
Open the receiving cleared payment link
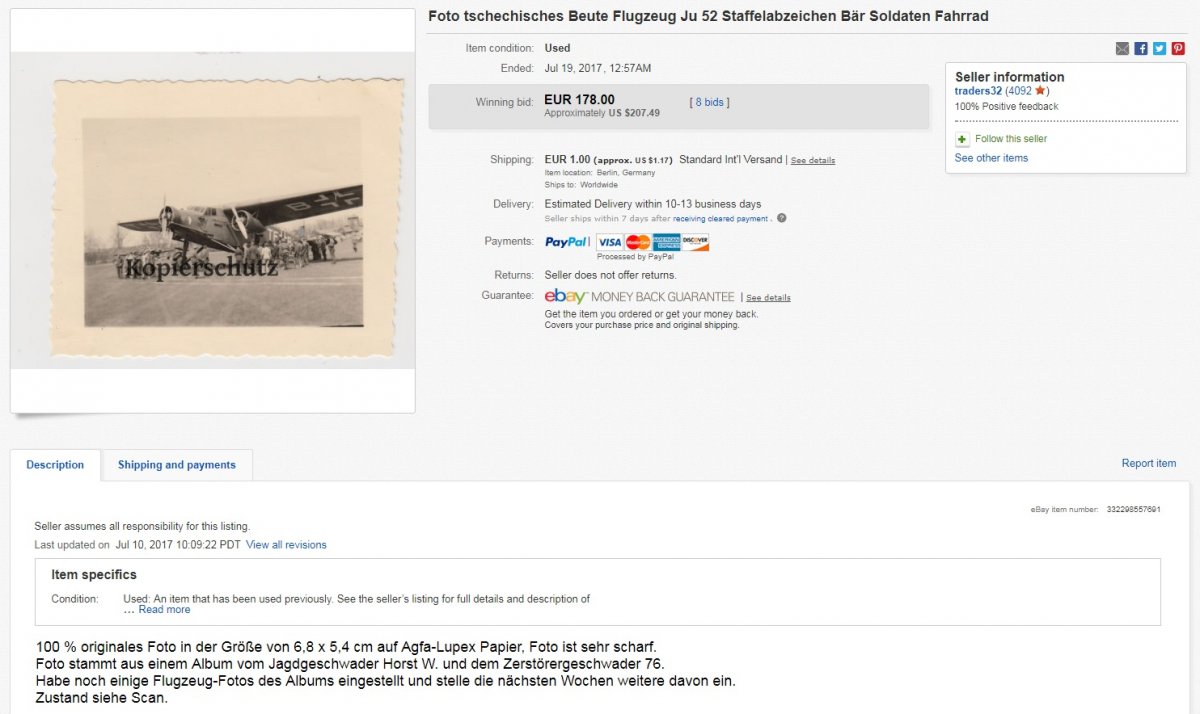point(720,218)
